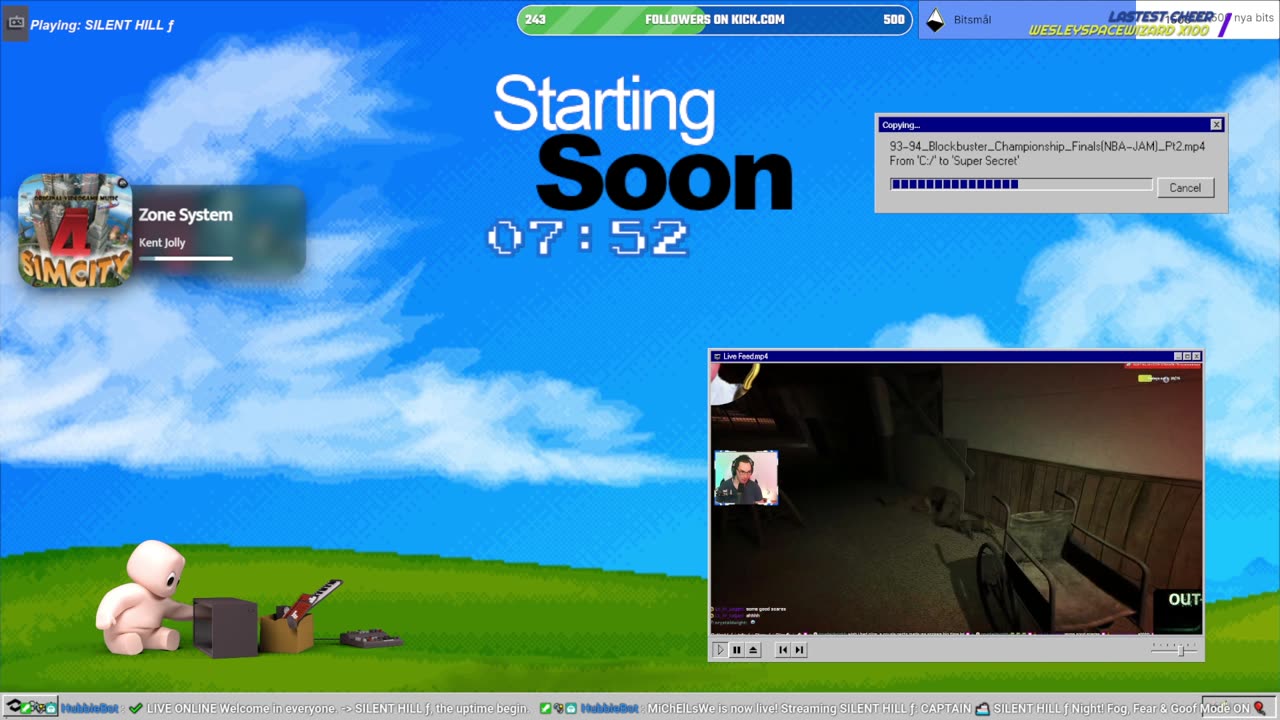Click the file copy progress bar
The height and width of the screenshot is (720, 1280).
click(x=1021, y=184)
